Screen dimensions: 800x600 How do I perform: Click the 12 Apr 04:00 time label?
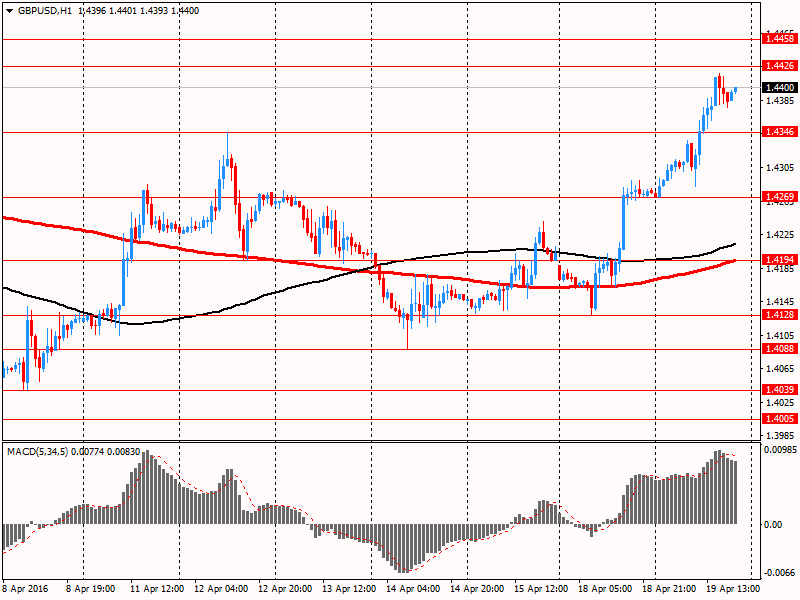pos(221,588)
